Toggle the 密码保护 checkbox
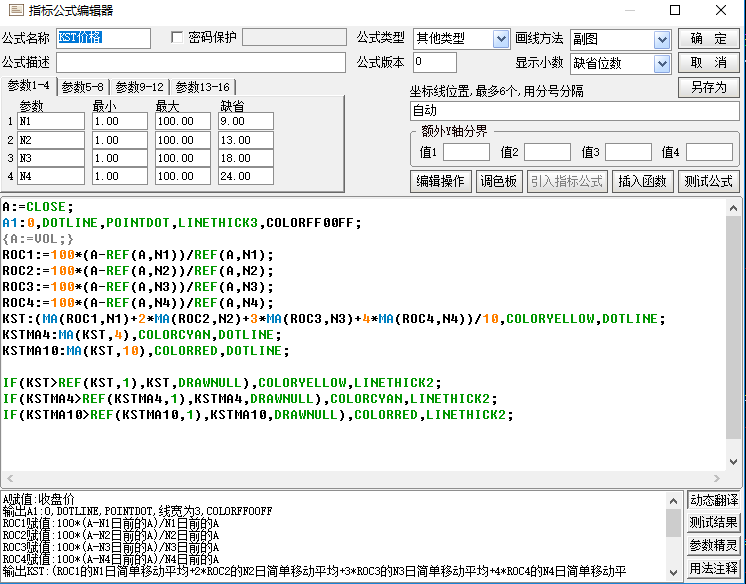Screen dimensions: 746x584 tap(177, 37)
